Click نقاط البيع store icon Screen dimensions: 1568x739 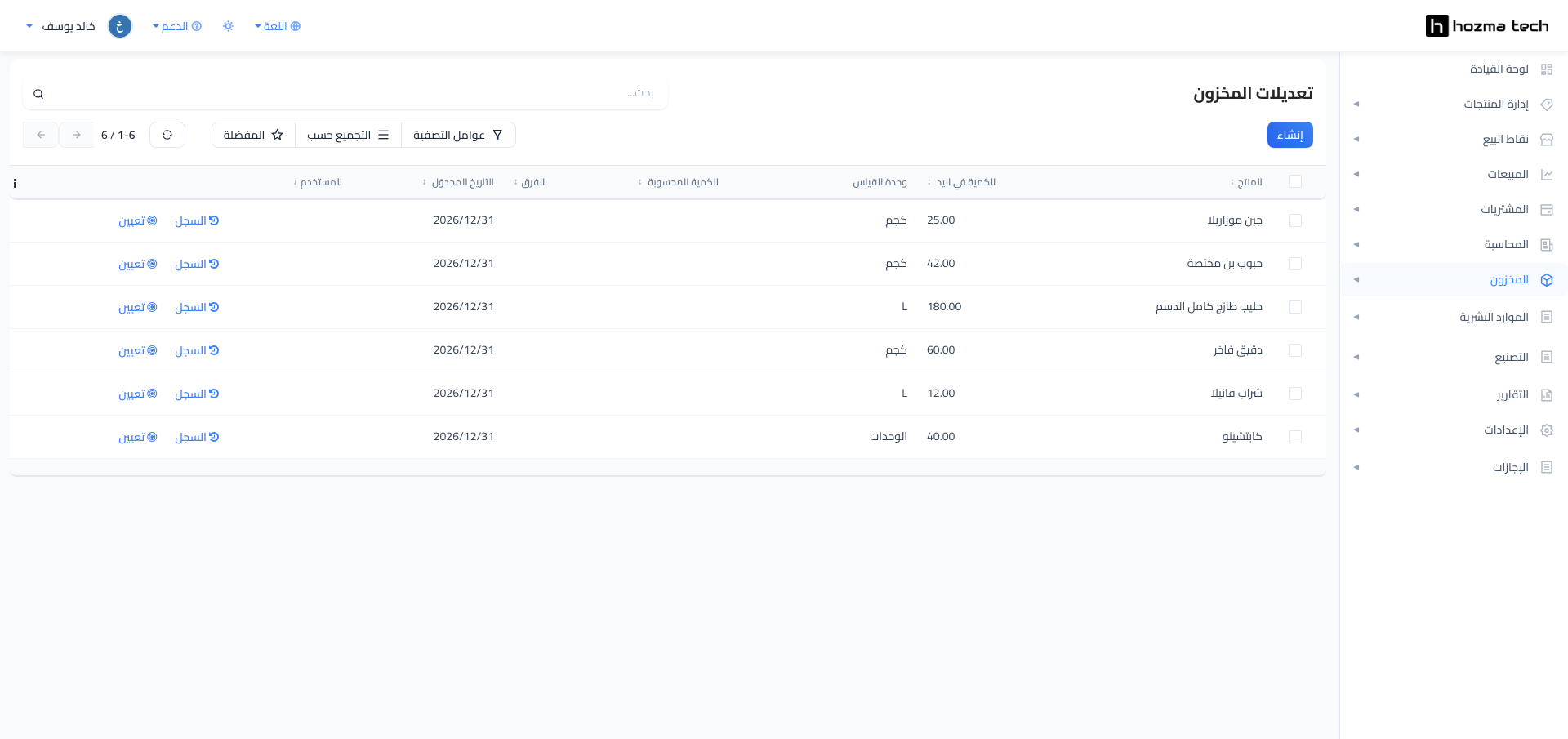coord(1546,140)
